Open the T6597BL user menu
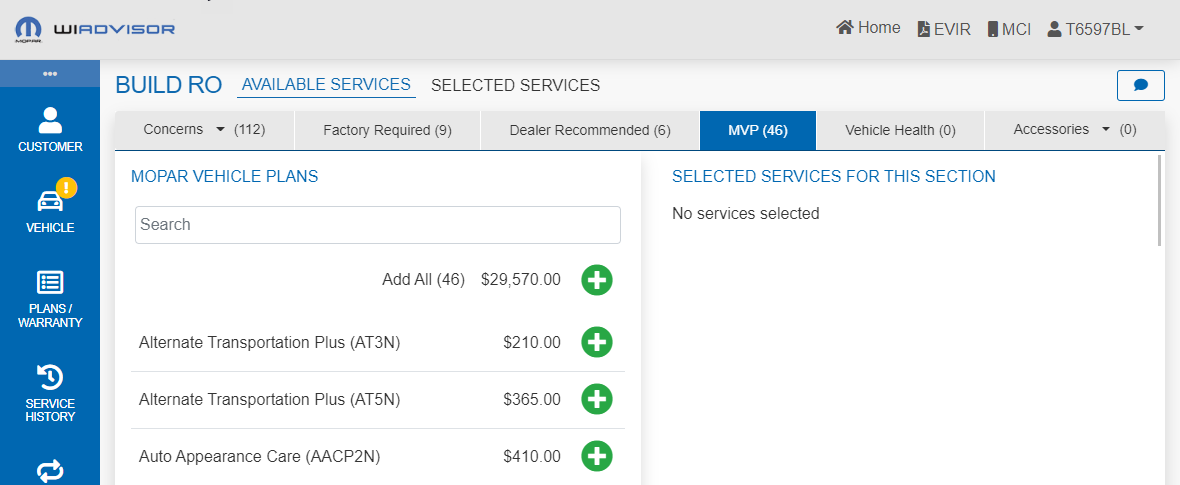1180x485 pixels. coord(1095,29)
